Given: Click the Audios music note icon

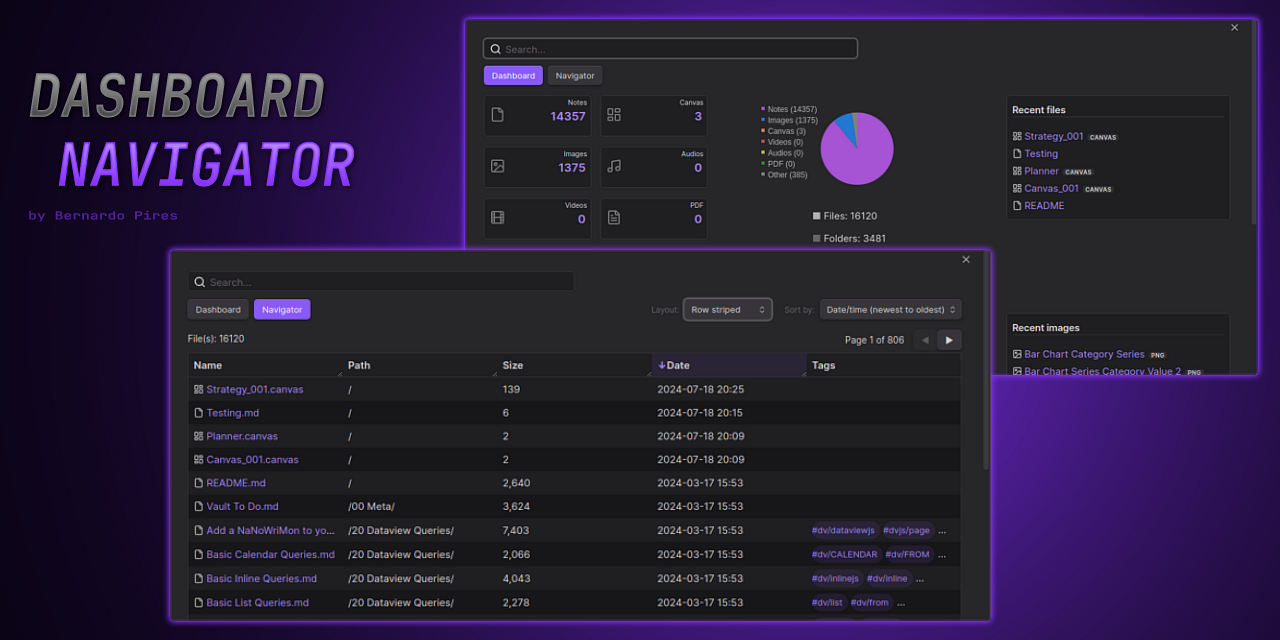Looking at the screenshot, I should (x=613, y=167).
